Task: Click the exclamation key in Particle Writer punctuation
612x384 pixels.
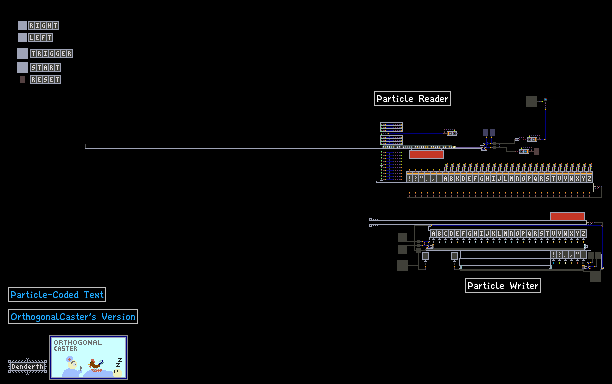Action: [x=554, y=255]
